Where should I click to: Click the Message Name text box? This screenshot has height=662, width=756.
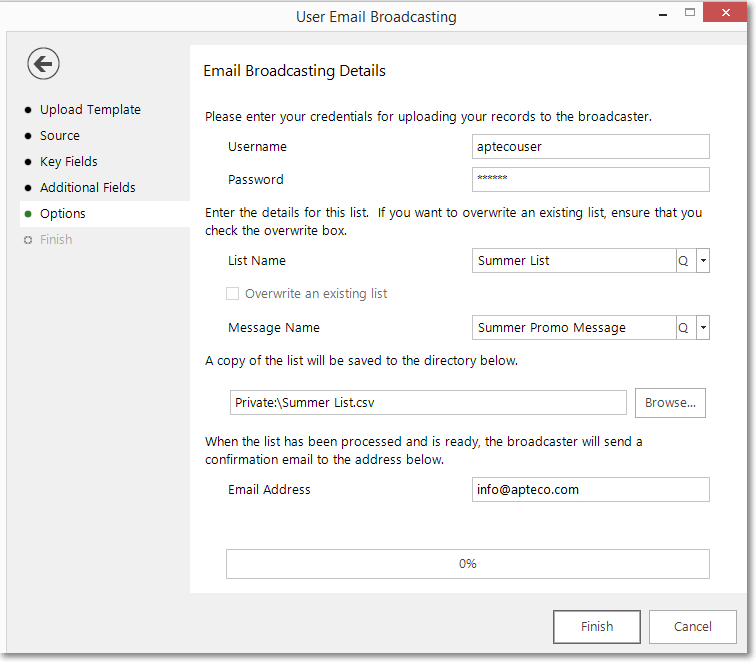click(574, 328)
